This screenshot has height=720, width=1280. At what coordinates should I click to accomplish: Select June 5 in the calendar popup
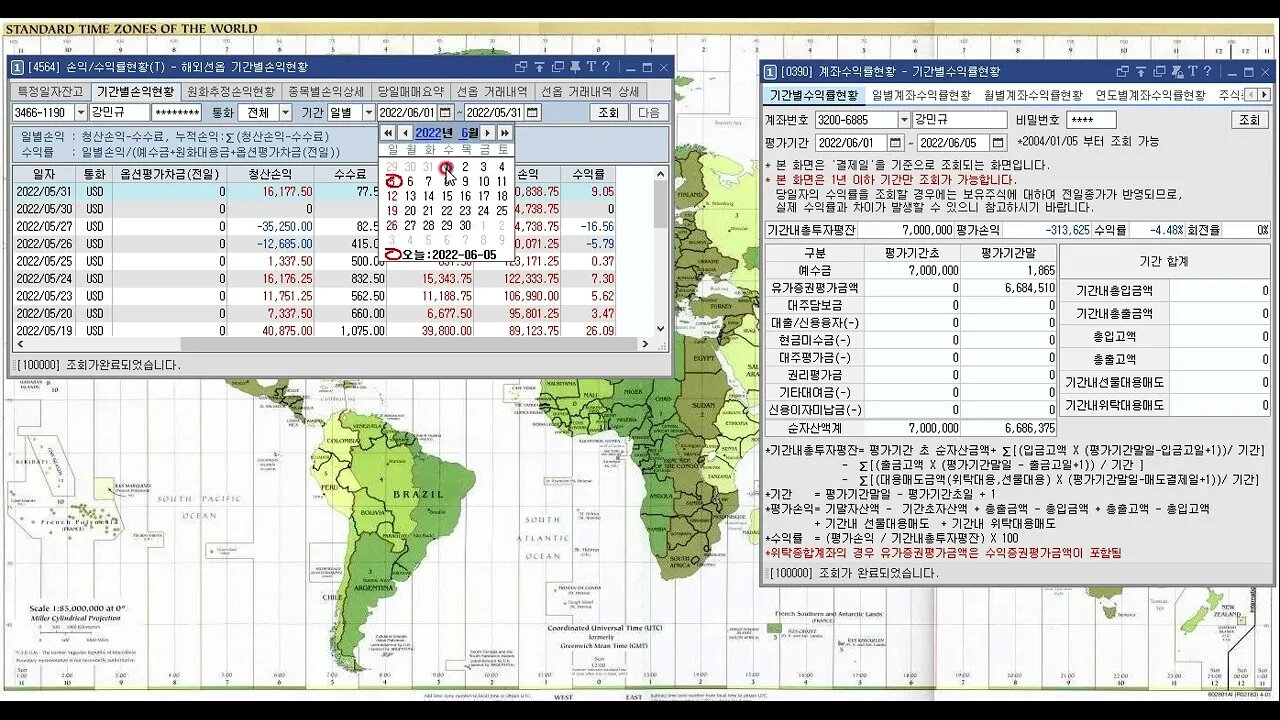click(x=393, y=181)
